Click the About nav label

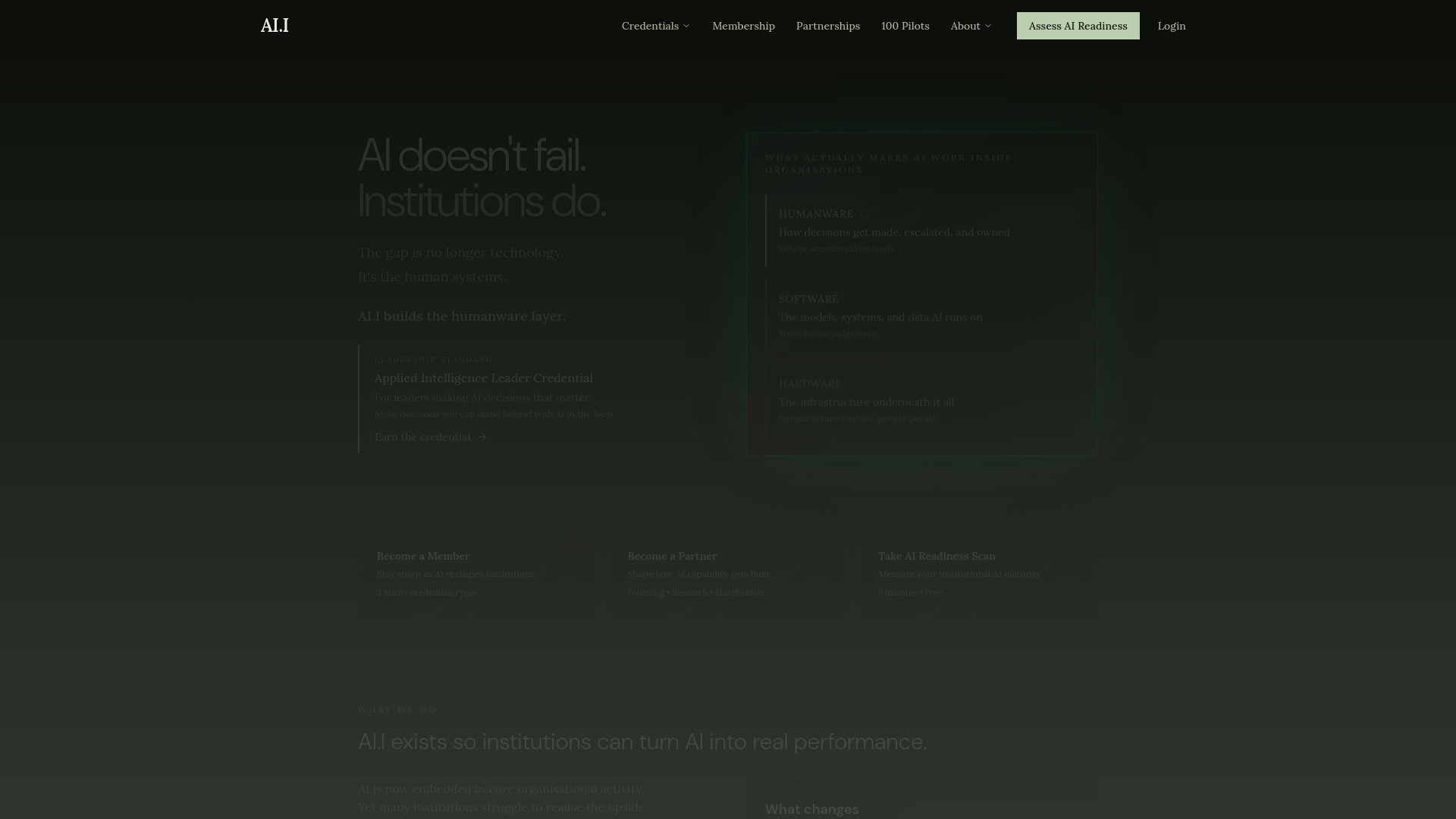[965, 26]
